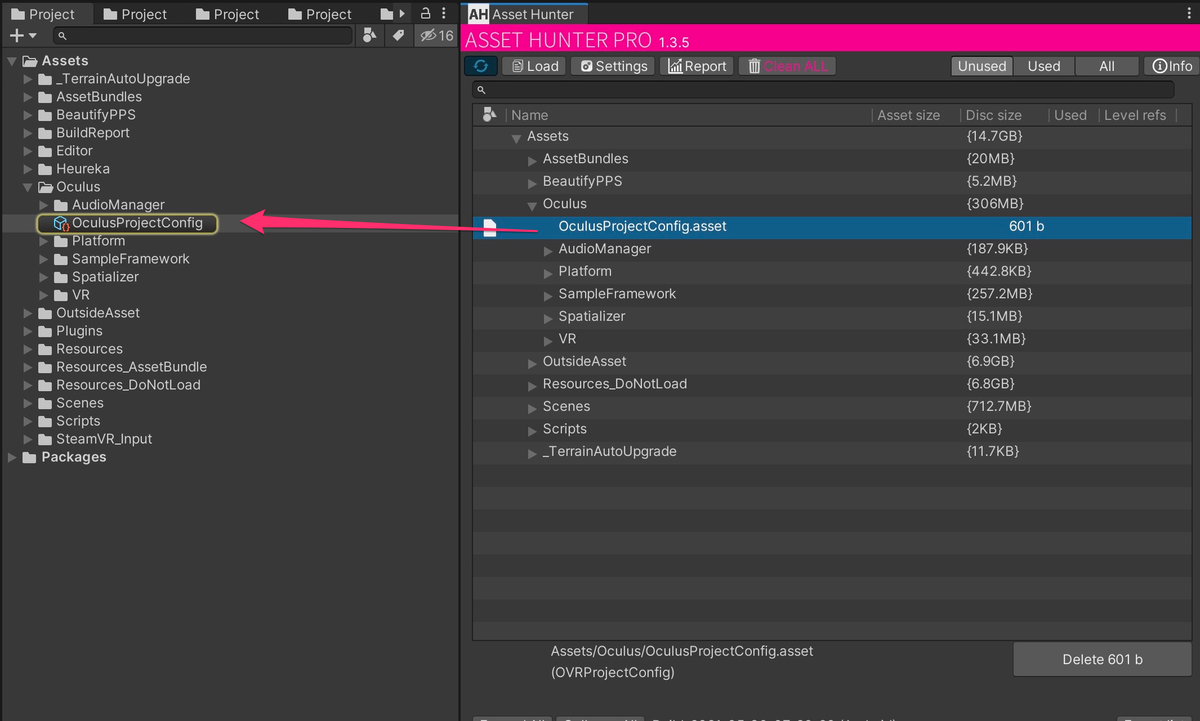Toggle hidden packages visibility showing 16

(436, 35)
